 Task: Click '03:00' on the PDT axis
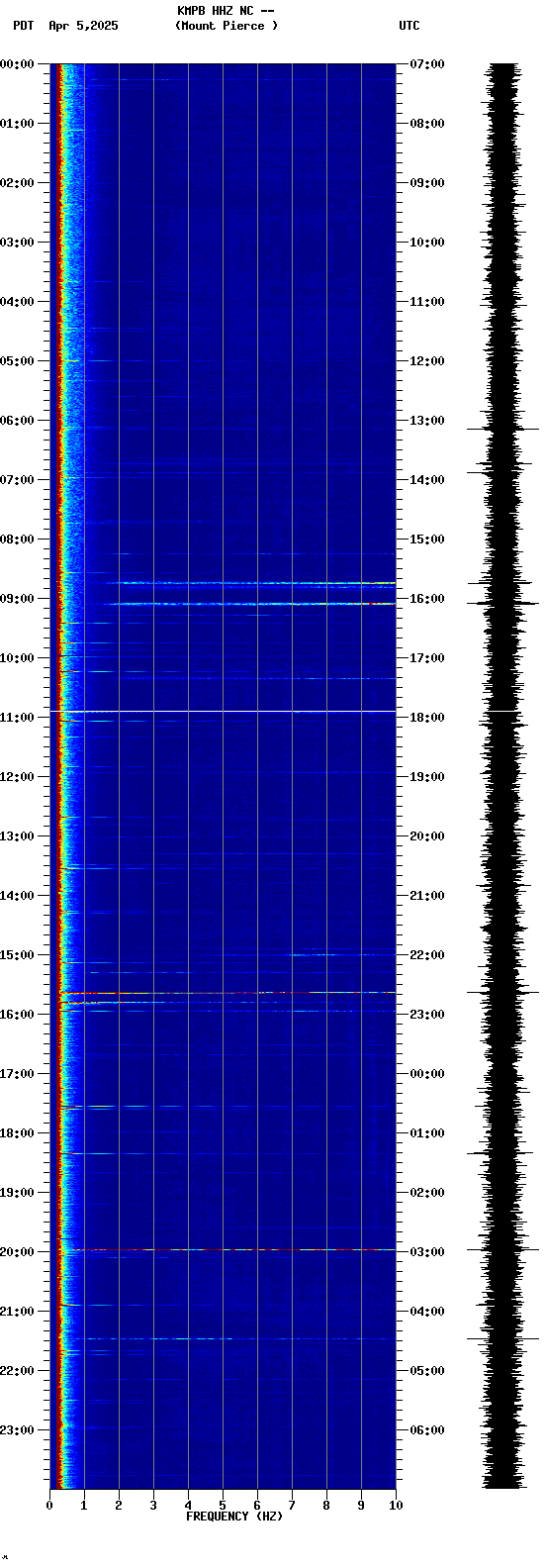pyautogui.click(x=17, y=243)
